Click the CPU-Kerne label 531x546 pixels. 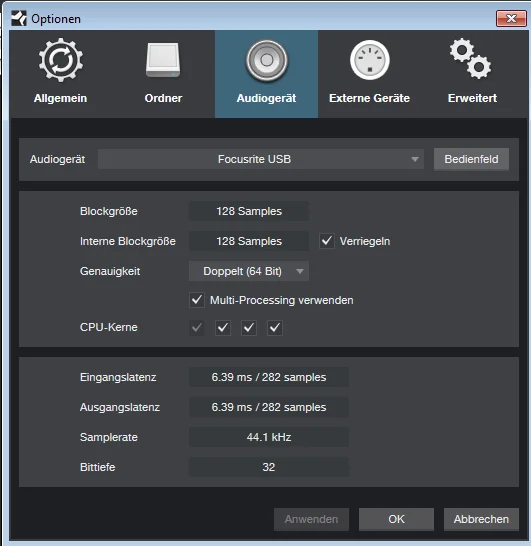click(x=109, y=327)
